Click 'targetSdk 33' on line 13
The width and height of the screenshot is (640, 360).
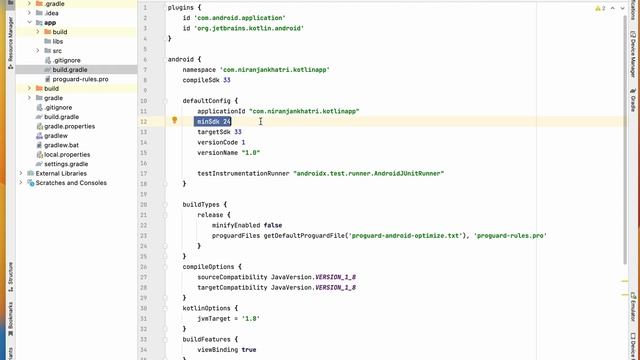[x=220, y=132]
